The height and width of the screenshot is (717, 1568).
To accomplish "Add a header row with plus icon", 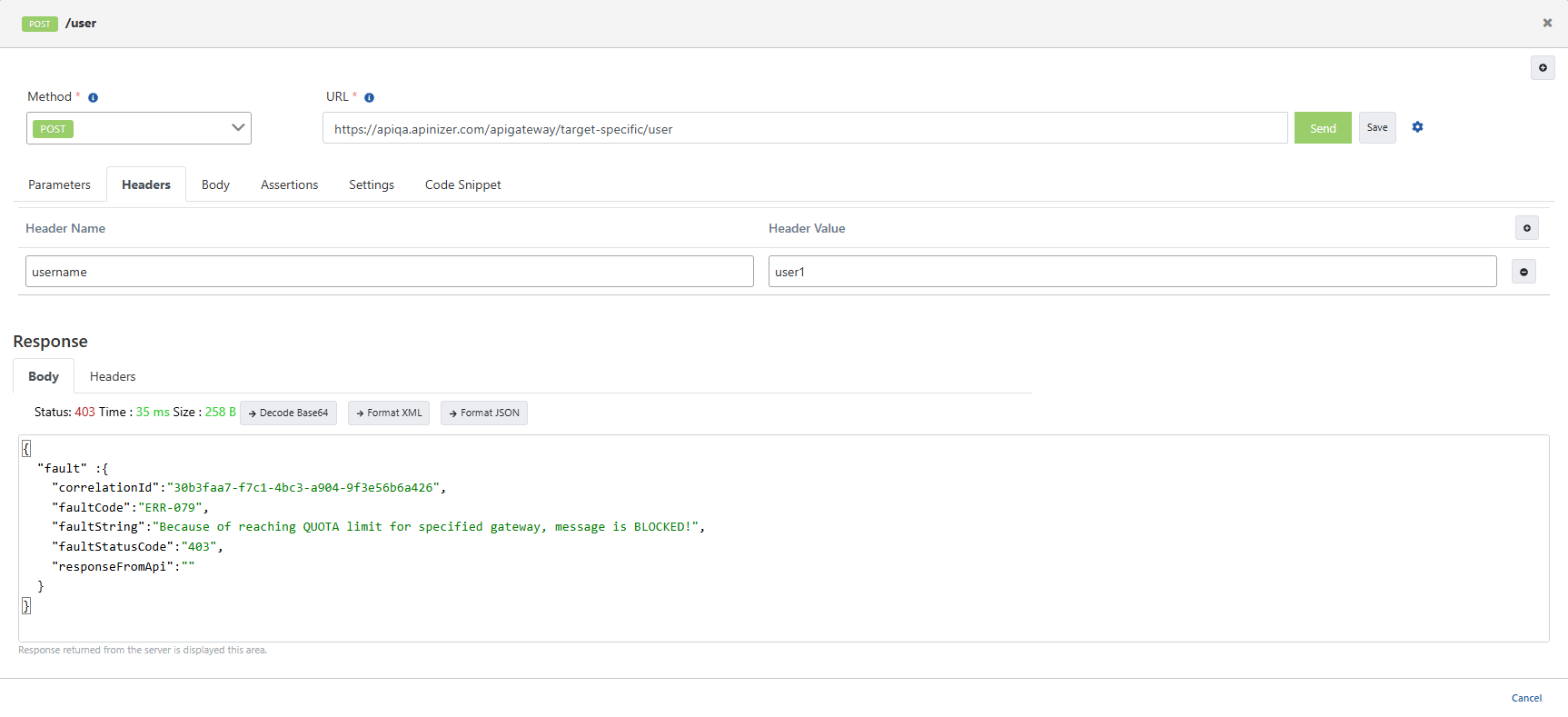I will (x=1526, y=228).
